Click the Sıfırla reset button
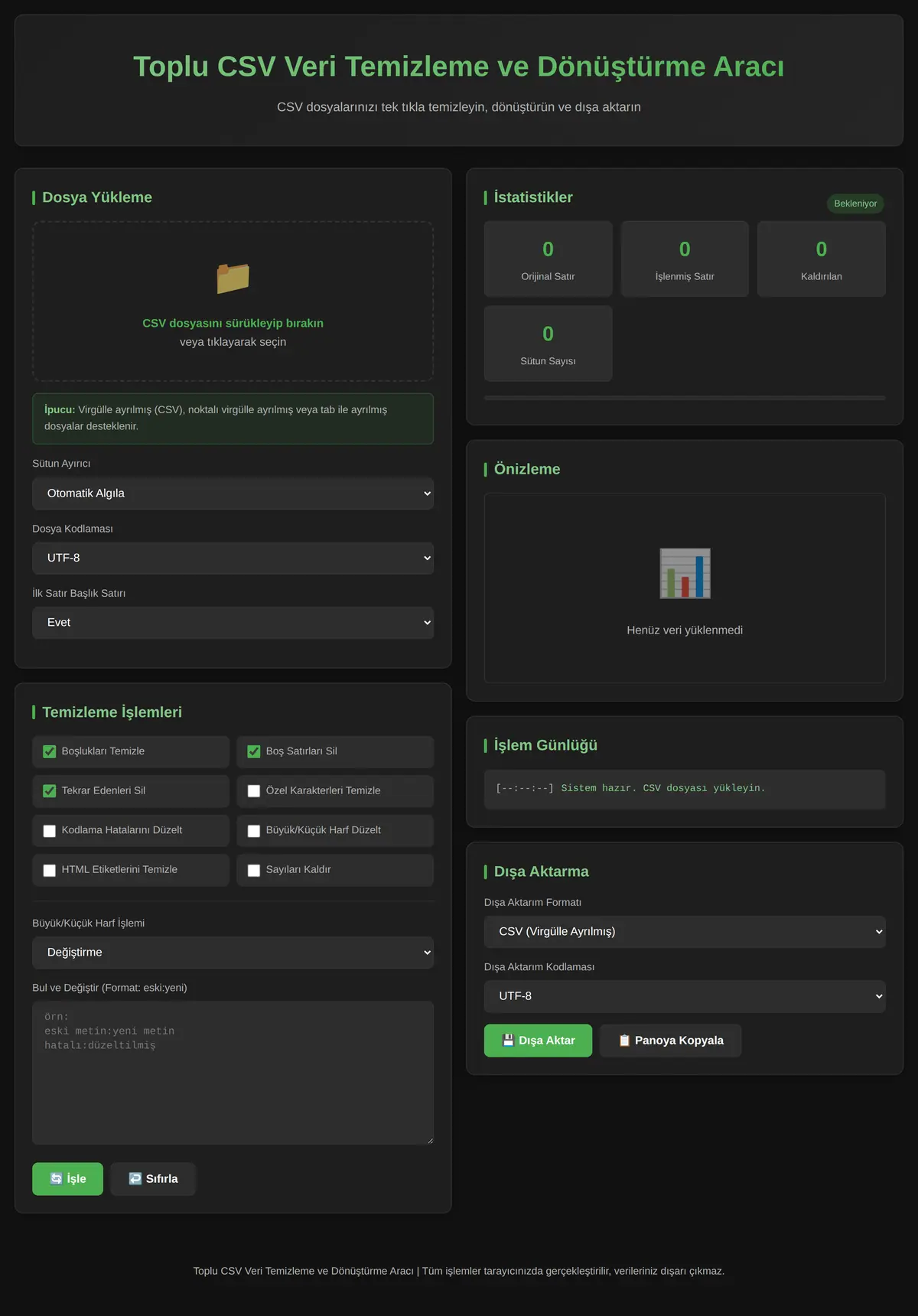This screenshot has width=918, height=1316. click(x=153, y=1179)
